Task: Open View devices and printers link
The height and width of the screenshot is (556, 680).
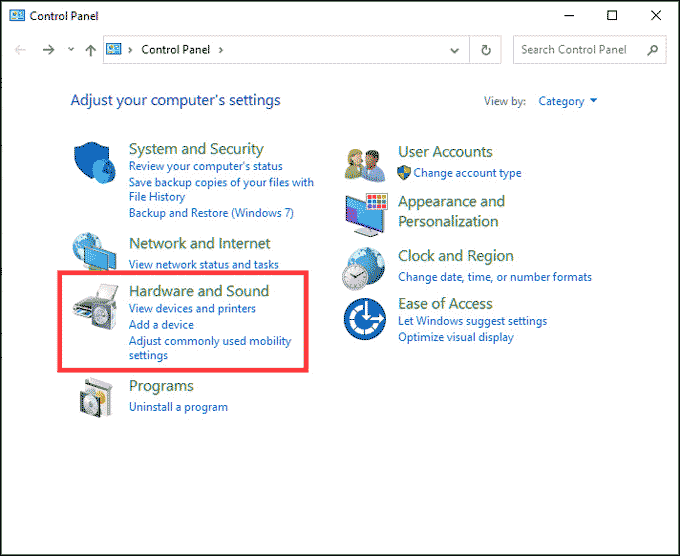Action: point(192,309)
